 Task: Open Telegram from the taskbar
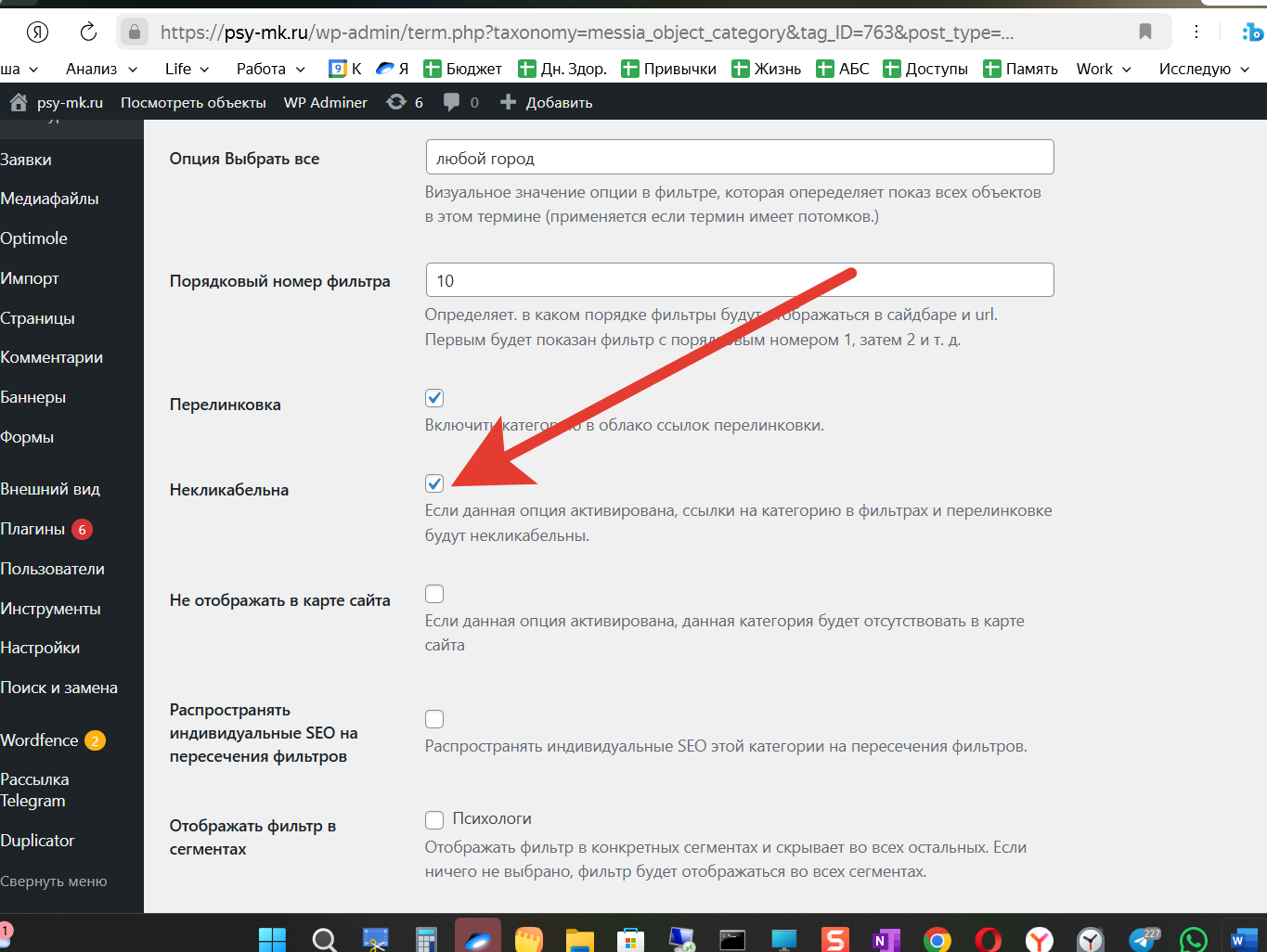click(x=1143, y=939)
